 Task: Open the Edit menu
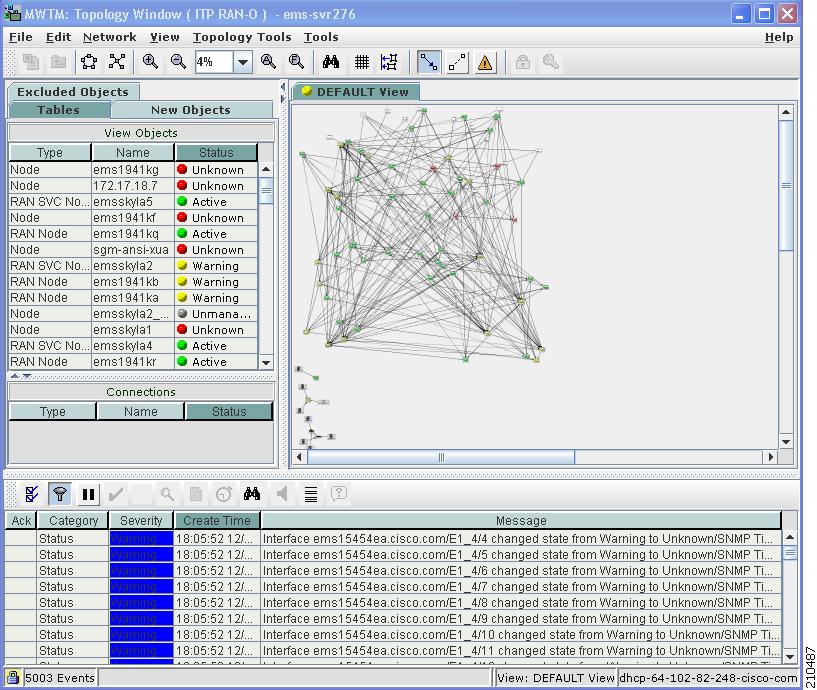[58, 37]
